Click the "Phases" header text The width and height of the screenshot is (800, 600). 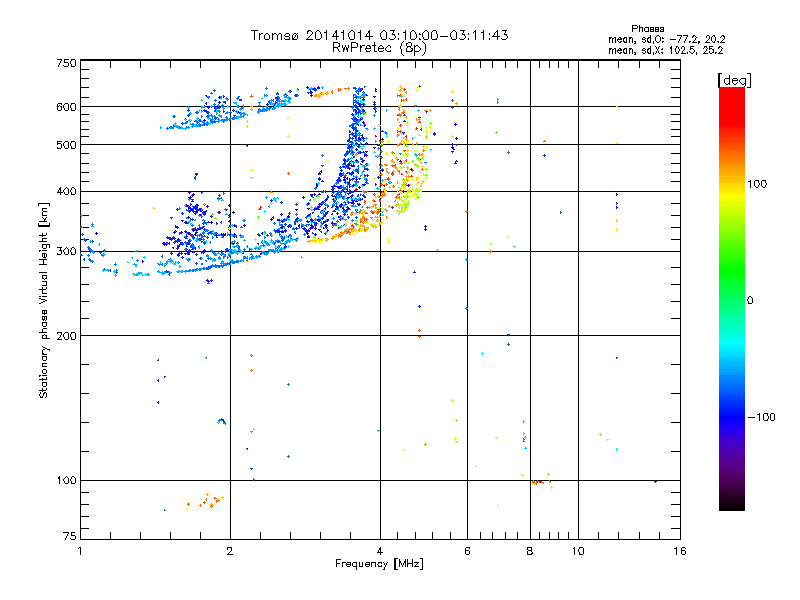click(x=647, y=29)
